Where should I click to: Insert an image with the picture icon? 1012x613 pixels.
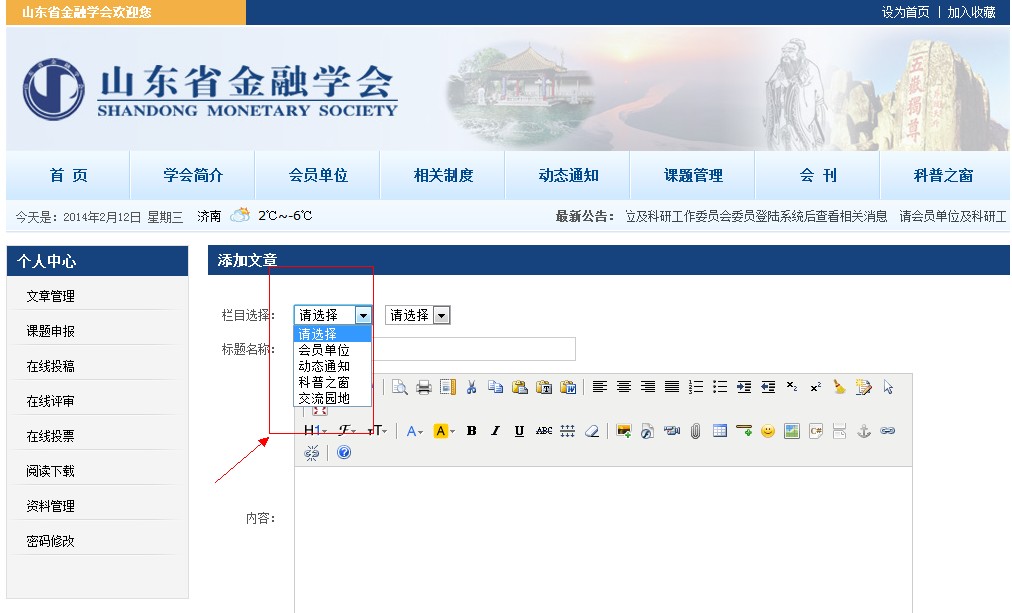point(623,431)
